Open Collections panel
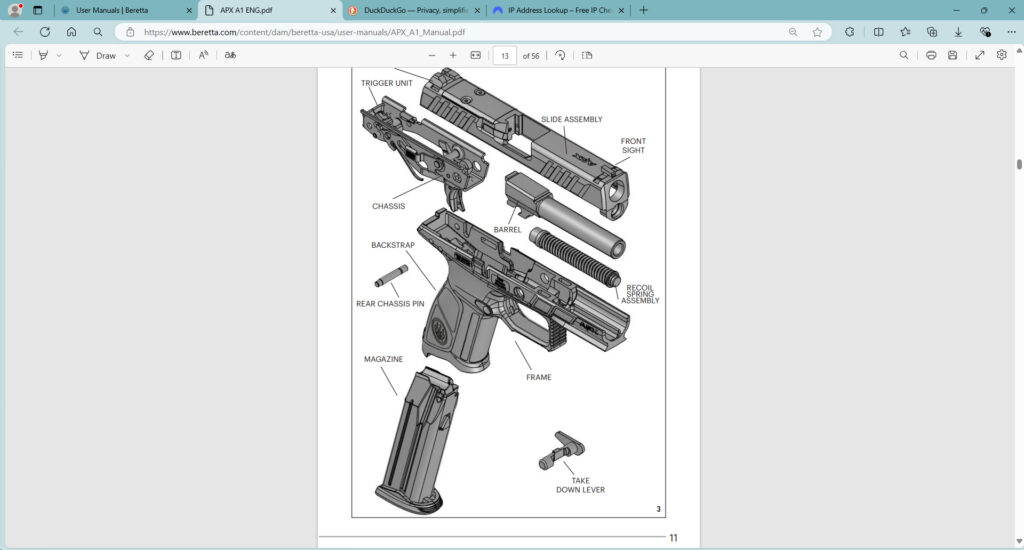Image resolution: width=1024 pixels, height=550 pixels. [932, 31]
